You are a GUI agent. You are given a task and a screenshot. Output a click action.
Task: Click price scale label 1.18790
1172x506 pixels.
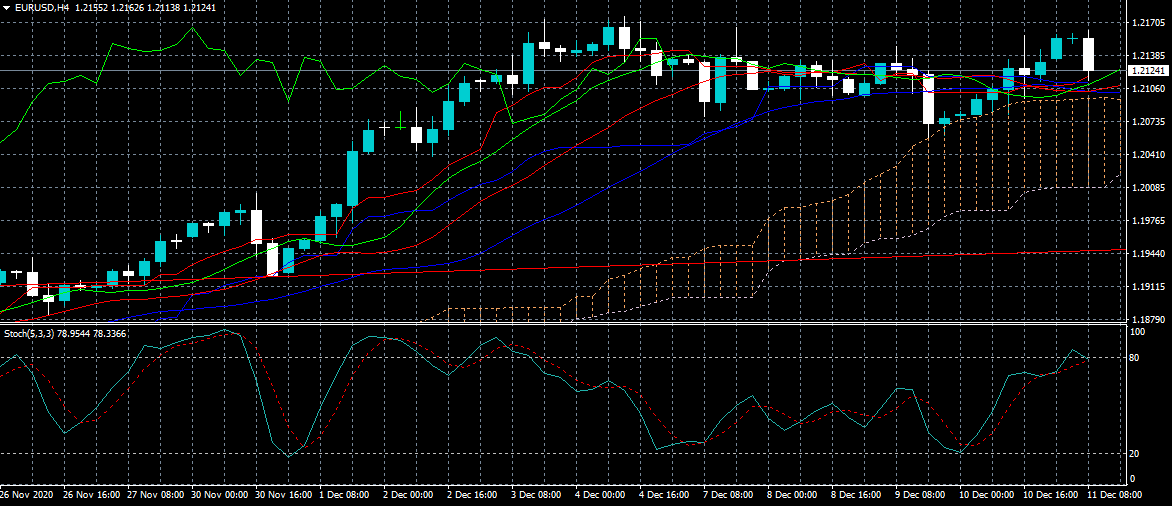pyautogui.click(x=1150, y=319)
